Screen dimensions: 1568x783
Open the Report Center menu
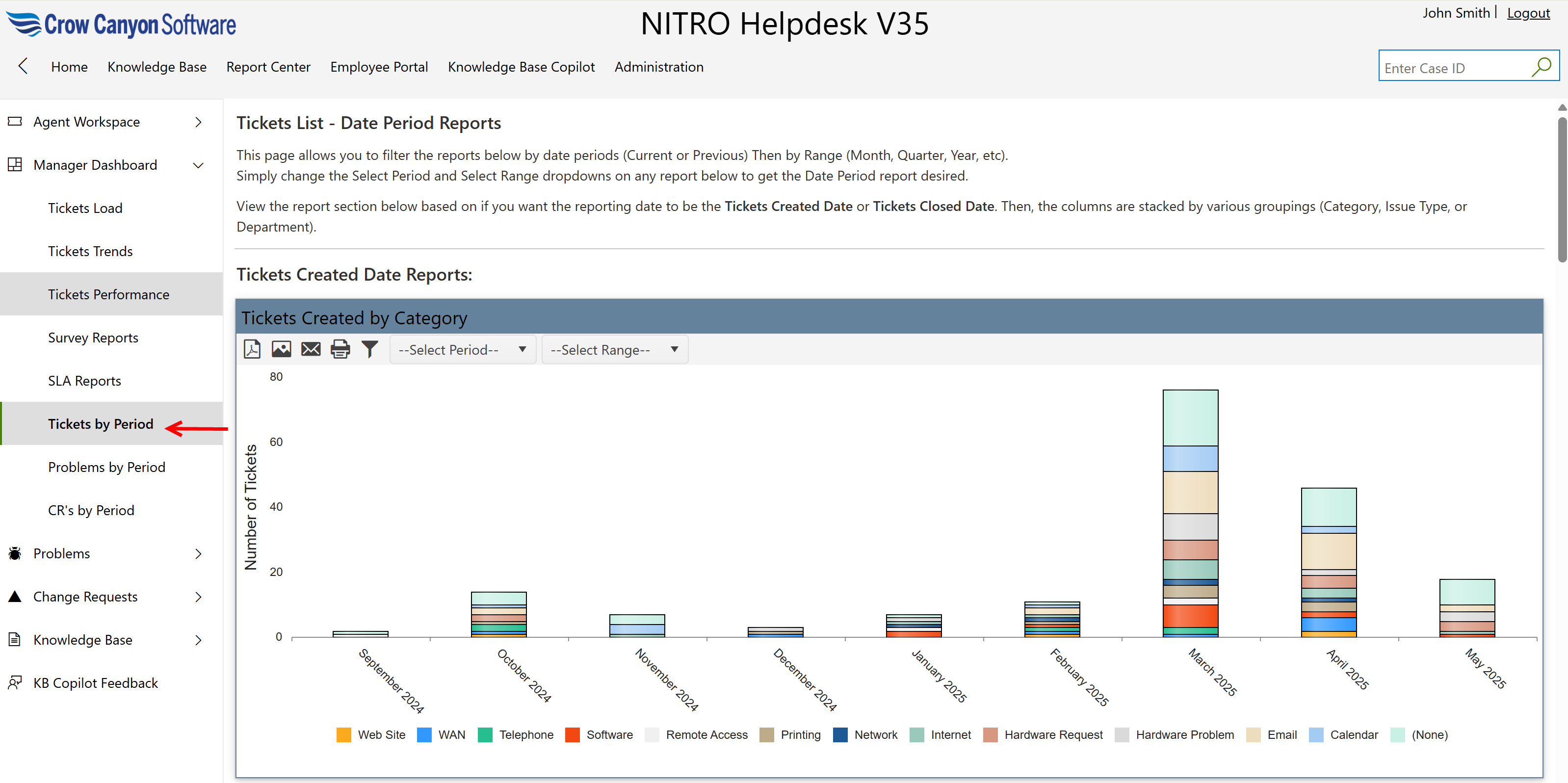[268, 67]
